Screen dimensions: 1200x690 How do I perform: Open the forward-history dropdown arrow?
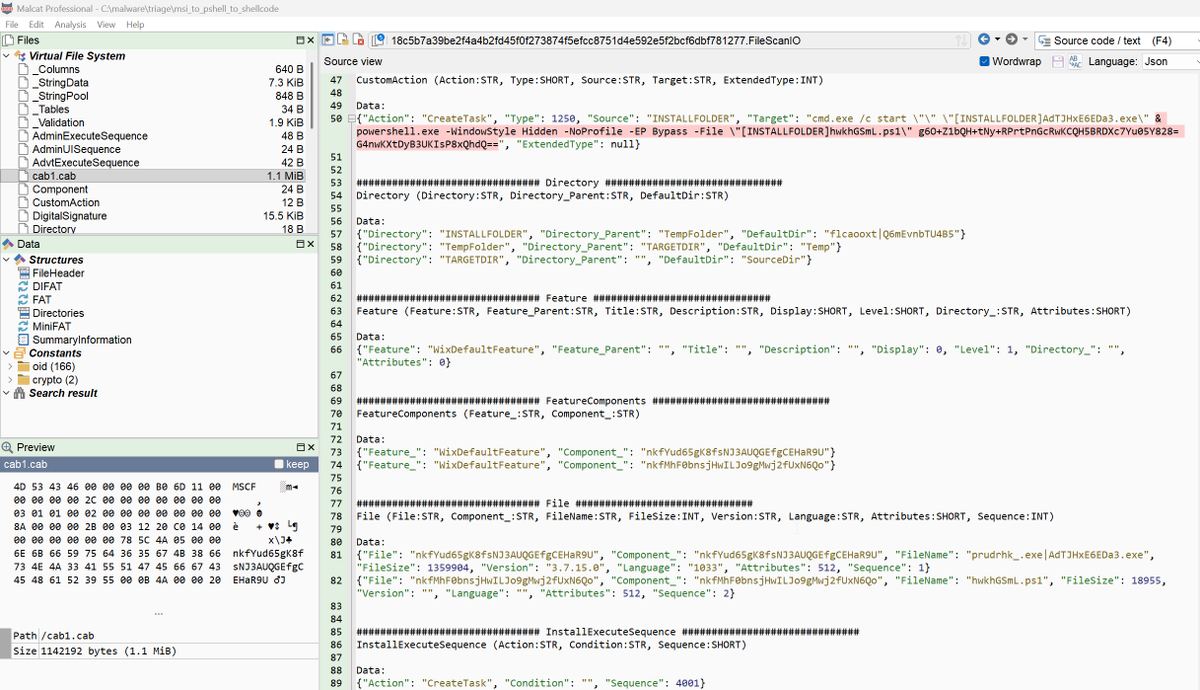[x=1024, y=39]
